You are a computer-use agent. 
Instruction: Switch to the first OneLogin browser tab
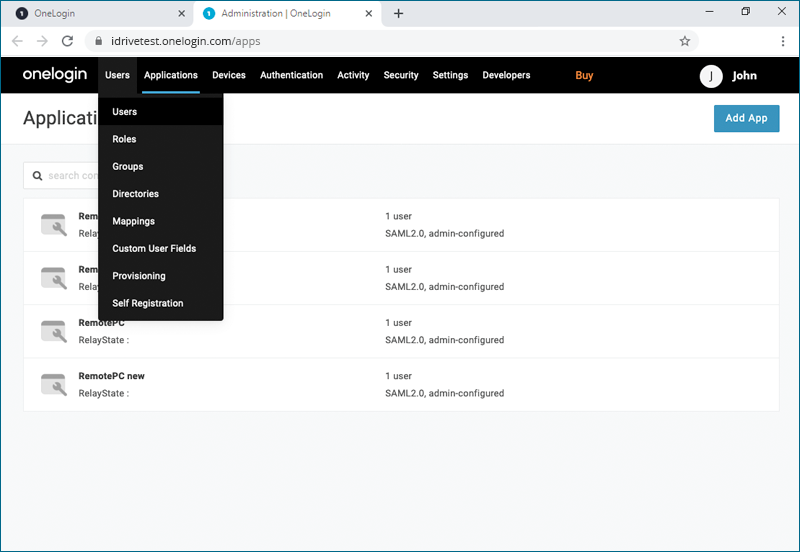[95, 13]
